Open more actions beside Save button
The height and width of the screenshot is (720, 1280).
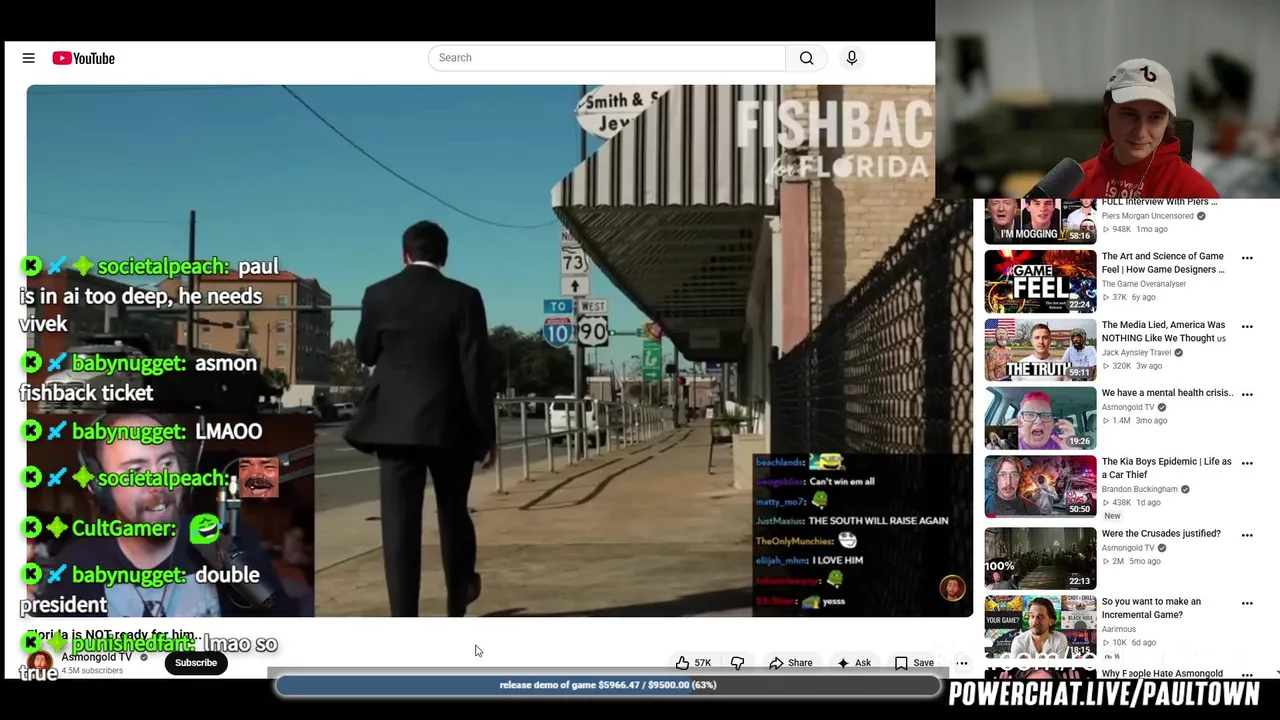pos(962,663)
